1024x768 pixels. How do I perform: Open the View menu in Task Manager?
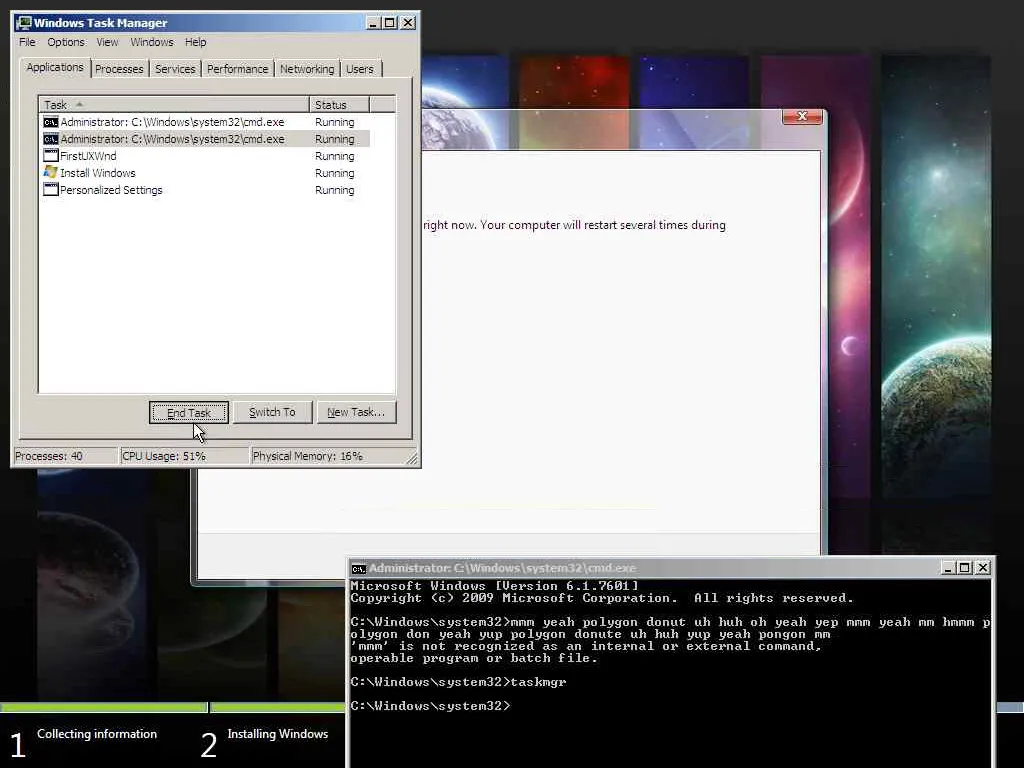click(x=107, y=42)
